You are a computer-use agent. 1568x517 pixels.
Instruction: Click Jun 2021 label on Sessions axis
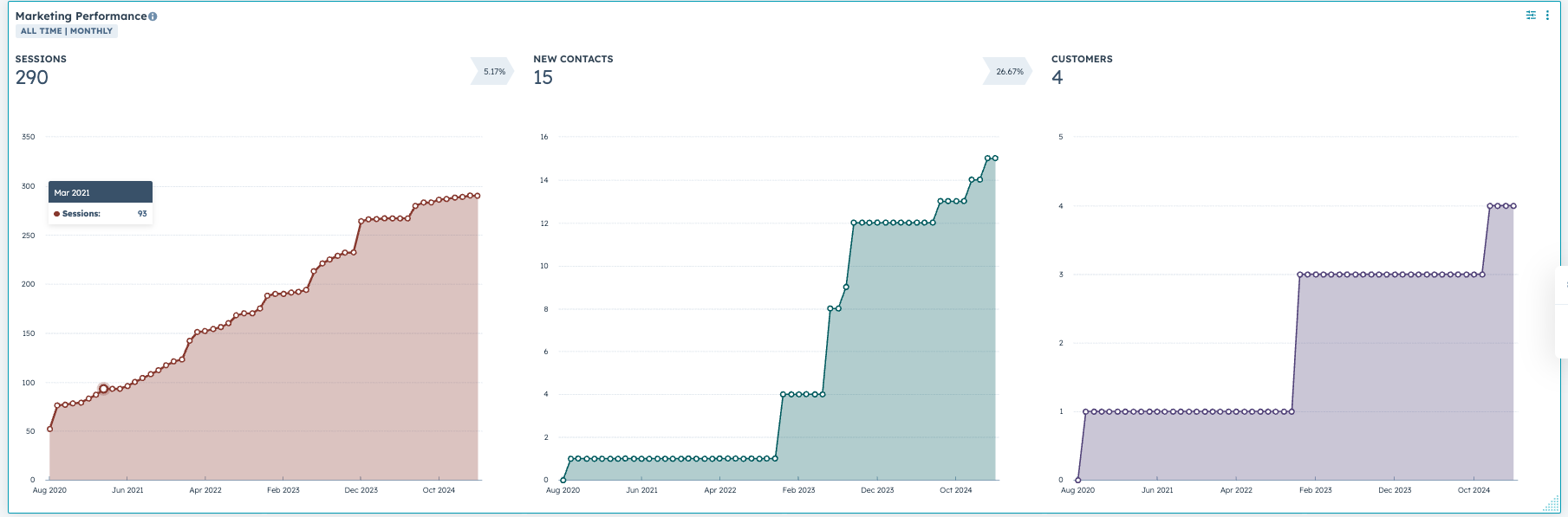click(127, 490)
